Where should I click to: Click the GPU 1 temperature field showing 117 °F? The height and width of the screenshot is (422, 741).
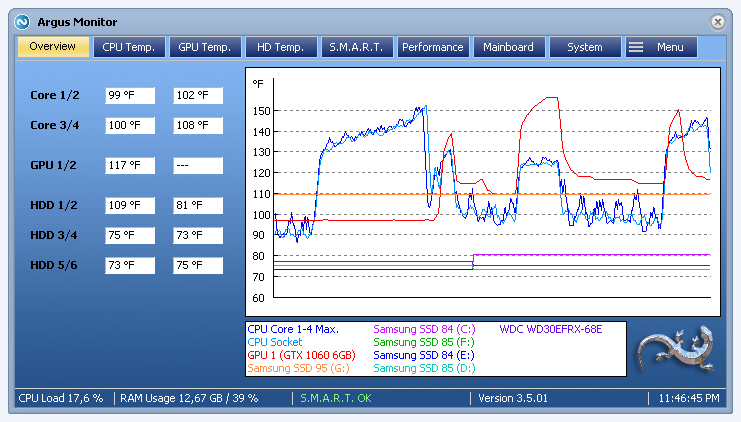tap(130, 165)
